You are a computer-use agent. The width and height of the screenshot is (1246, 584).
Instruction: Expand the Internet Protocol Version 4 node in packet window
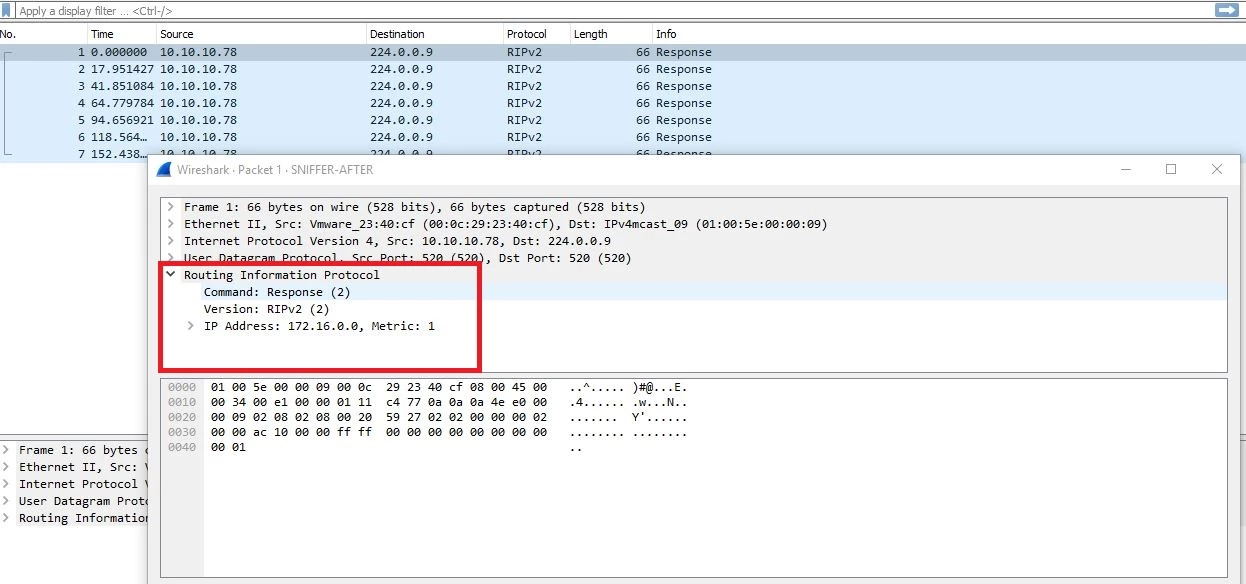click(x=171, y=241)
